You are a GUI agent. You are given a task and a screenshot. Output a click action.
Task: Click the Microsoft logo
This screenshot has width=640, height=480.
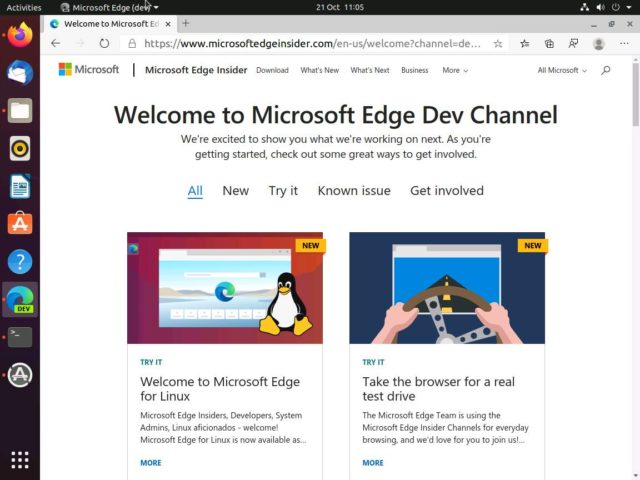89,70
